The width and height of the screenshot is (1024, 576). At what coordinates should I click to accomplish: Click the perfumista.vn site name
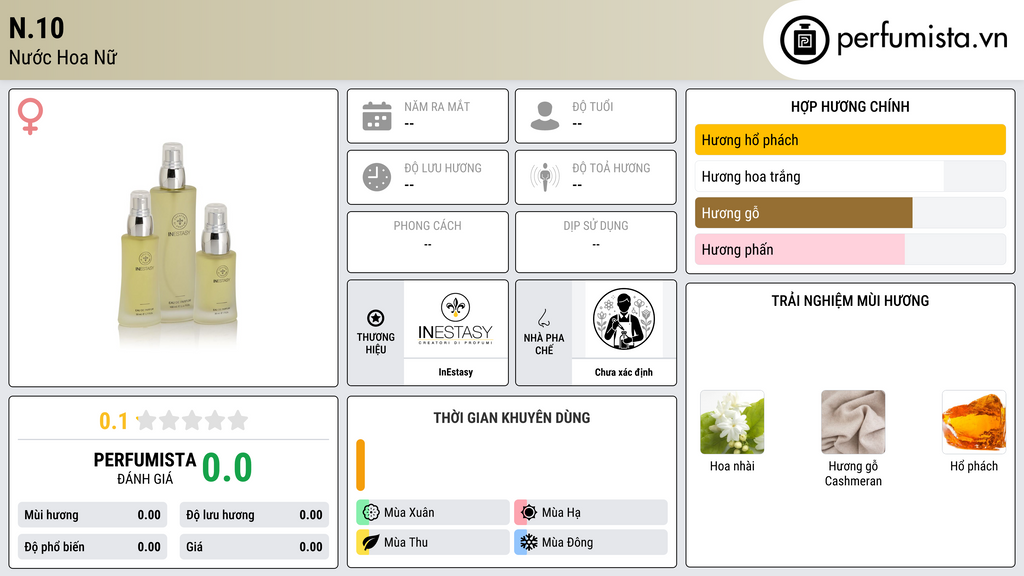pos(922,39)
